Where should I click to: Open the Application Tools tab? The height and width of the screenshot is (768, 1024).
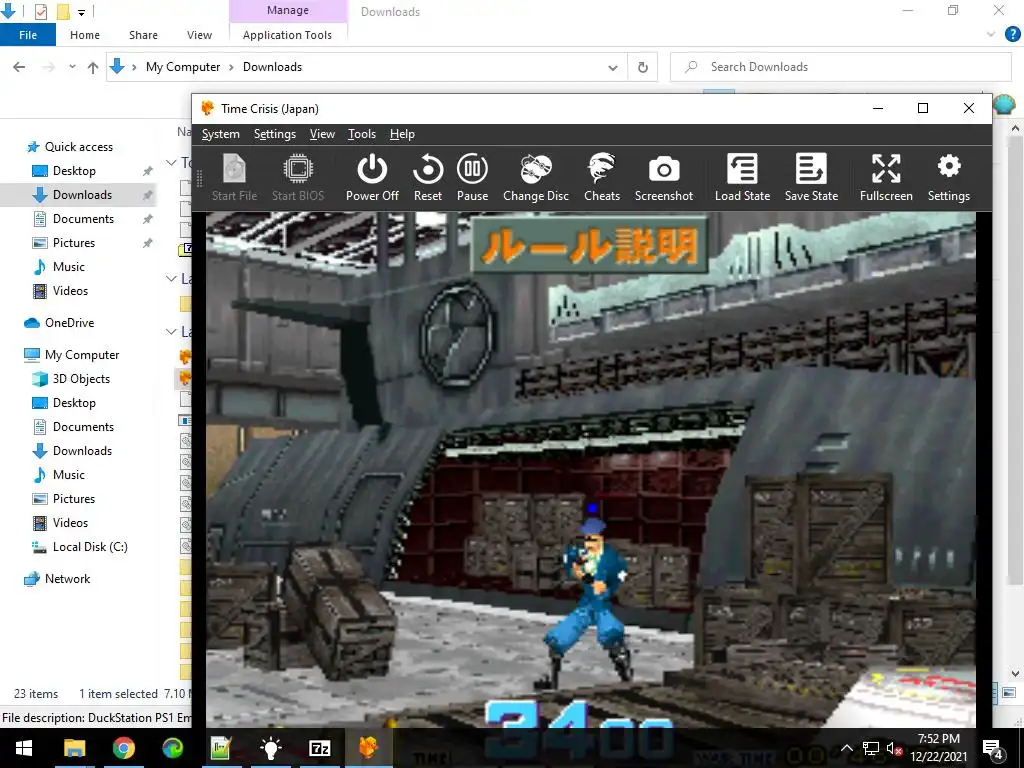click(287, 35)
